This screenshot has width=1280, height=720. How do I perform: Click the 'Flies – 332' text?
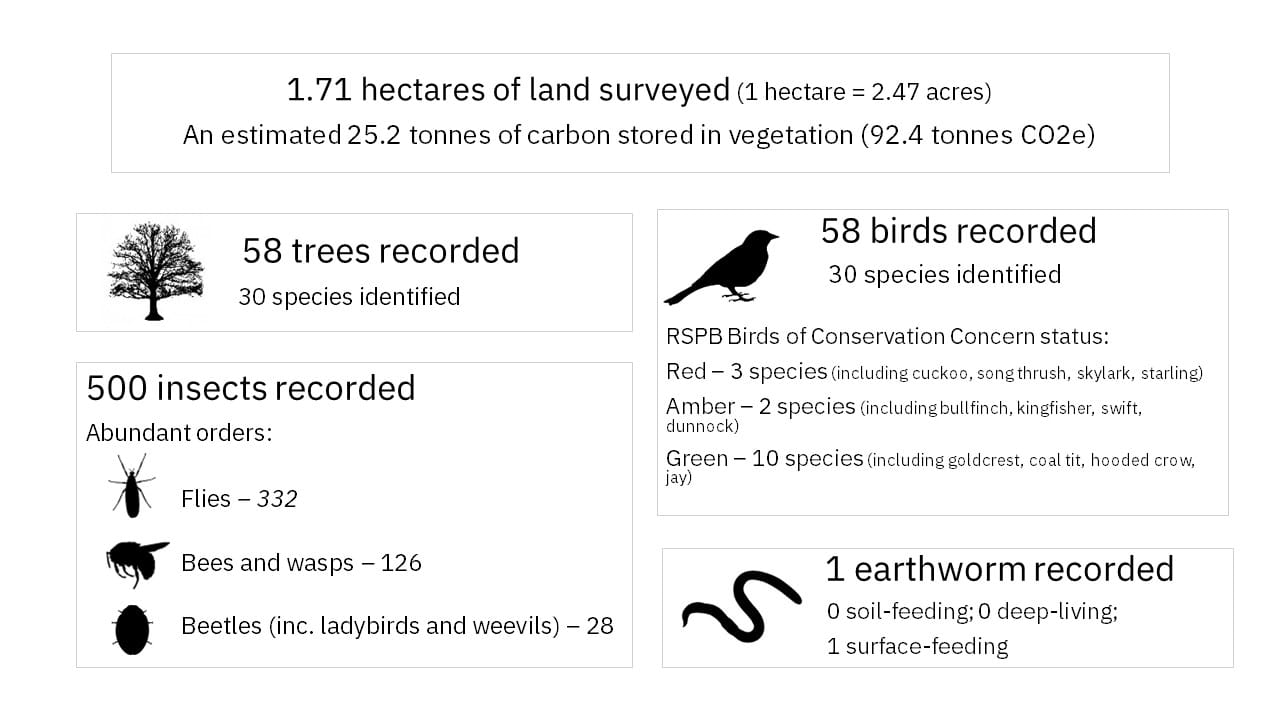[x=239, y=498]
